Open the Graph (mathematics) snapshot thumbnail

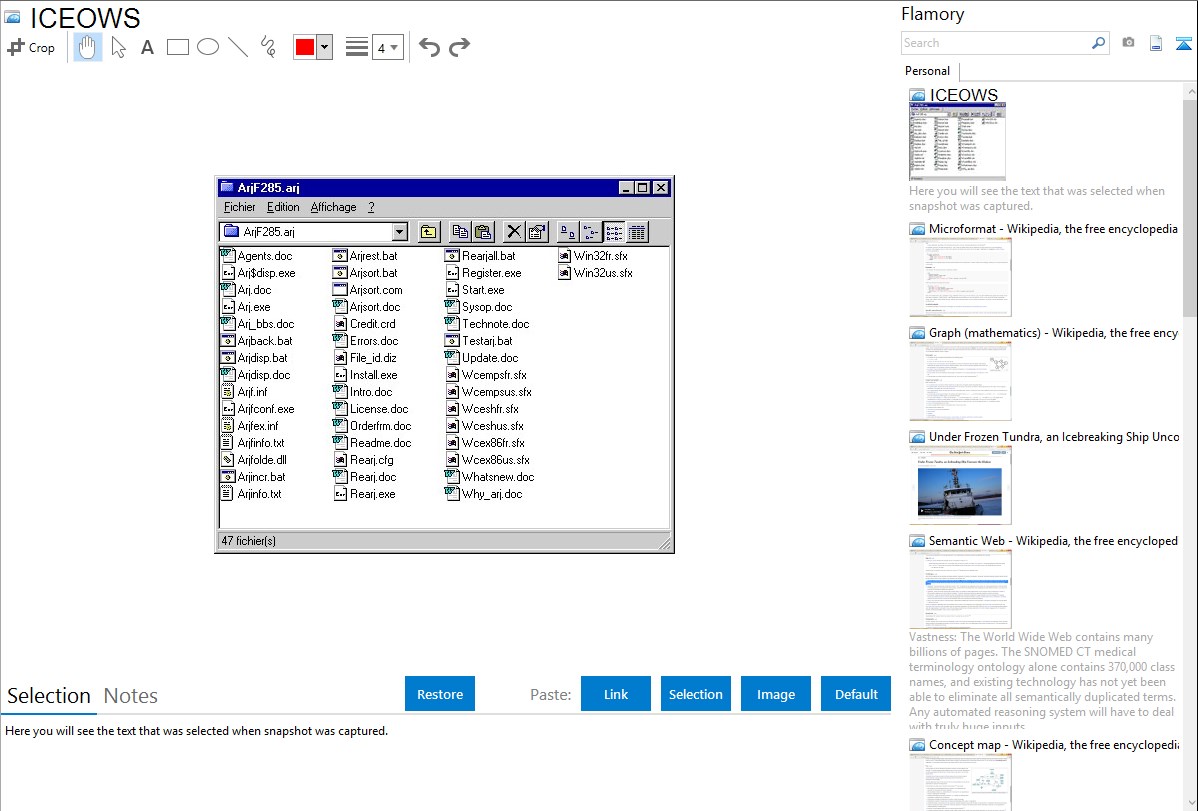coord(960,381)
